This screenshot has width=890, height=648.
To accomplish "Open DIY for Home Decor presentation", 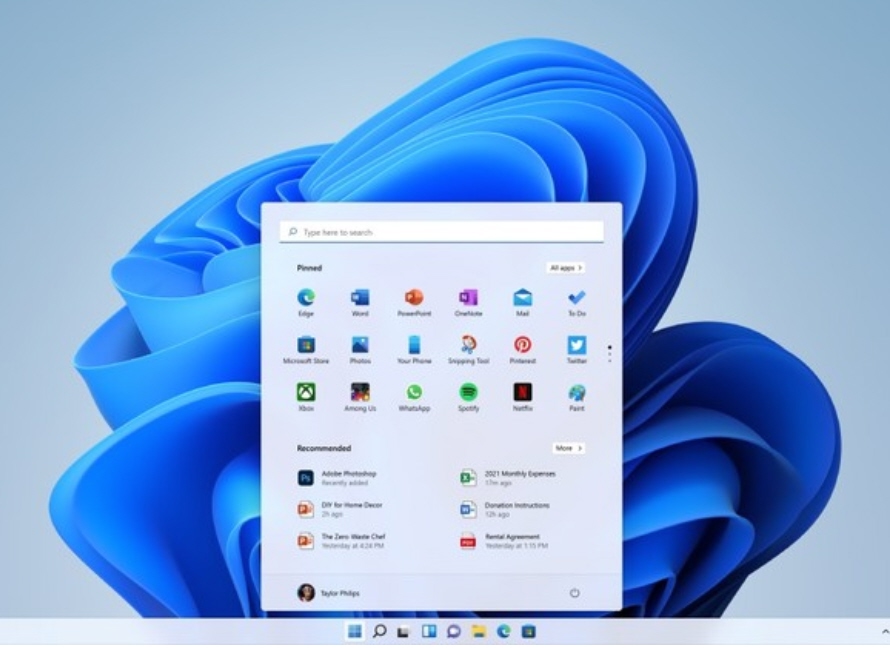I will [x=340, y=510].
